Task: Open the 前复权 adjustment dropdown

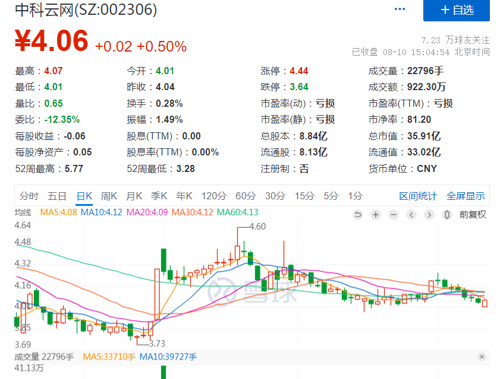Action: tap(473, 214)
